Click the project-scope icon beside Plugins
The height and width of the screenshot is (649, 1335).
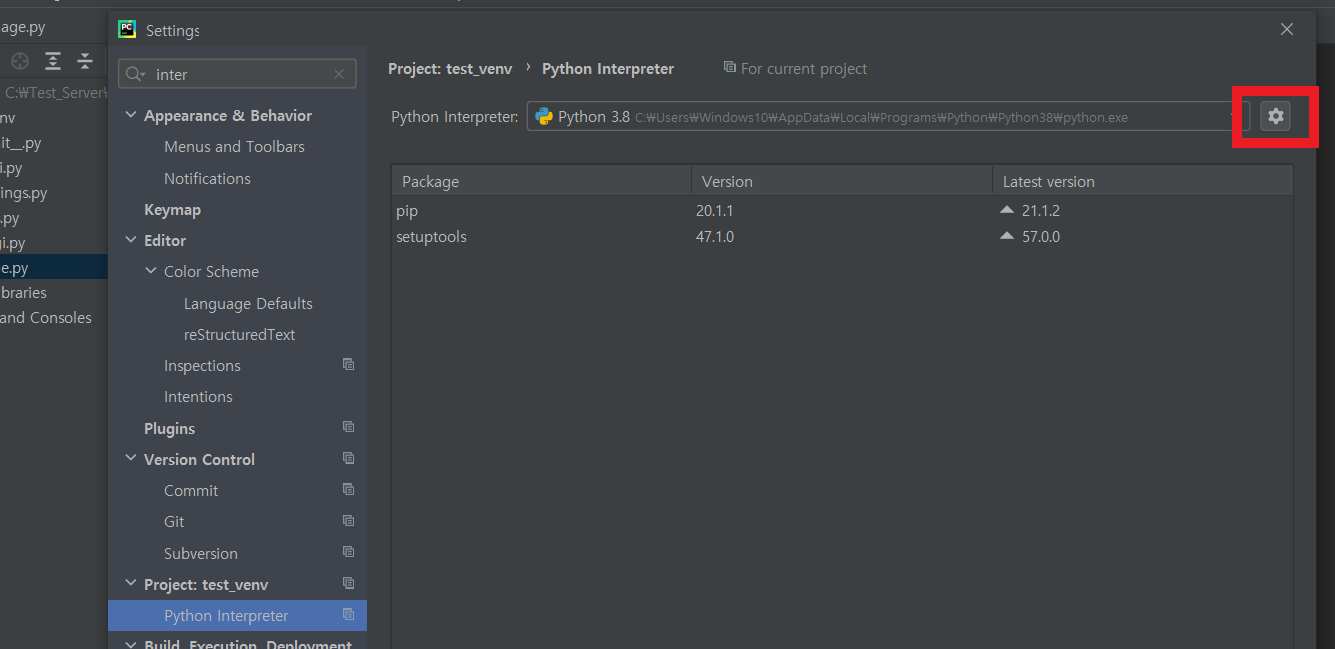tap(348, 427)
